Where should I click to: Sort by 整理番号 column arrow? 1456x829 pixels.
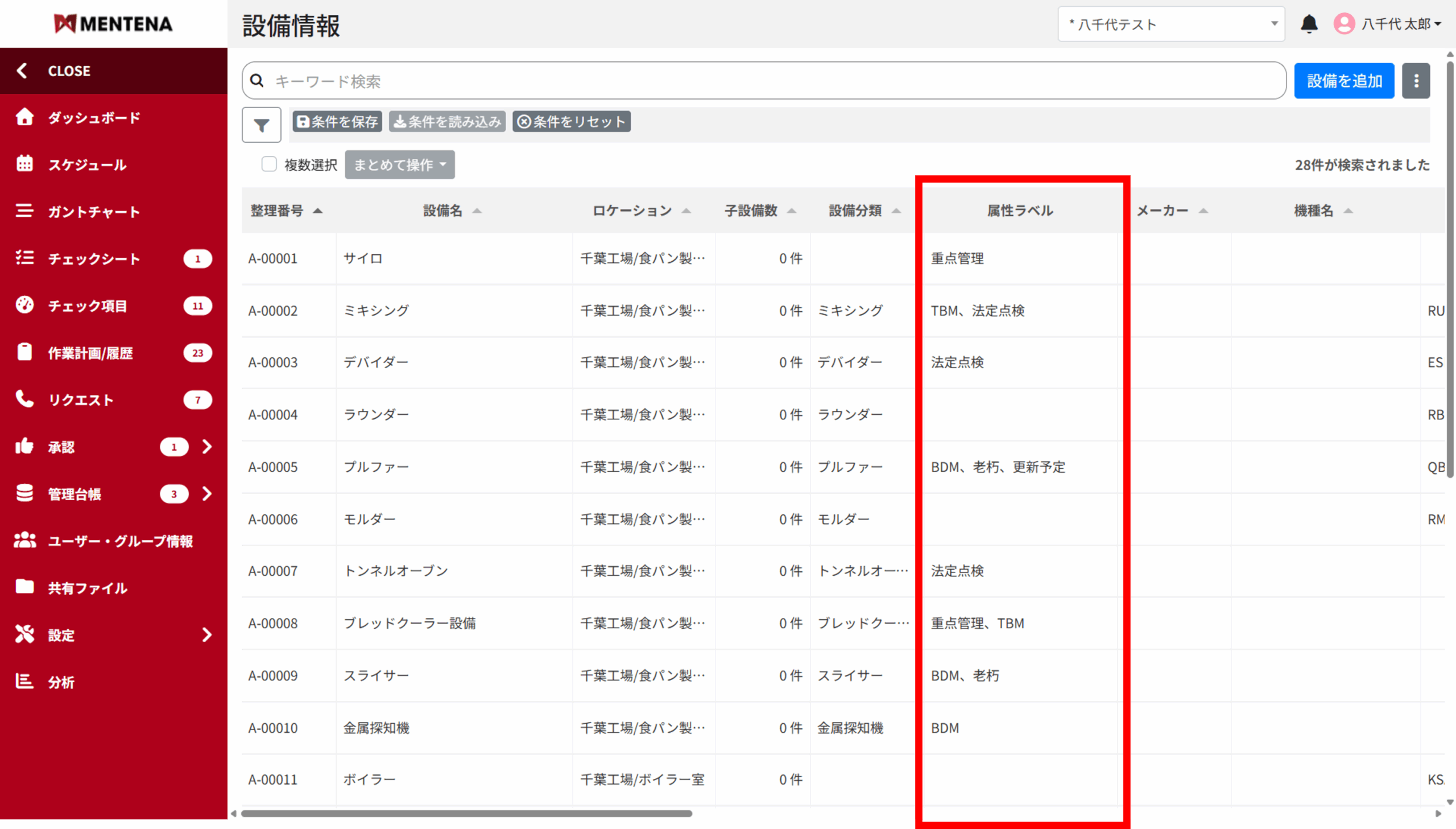pyautogui.click(x=318, y=211)
